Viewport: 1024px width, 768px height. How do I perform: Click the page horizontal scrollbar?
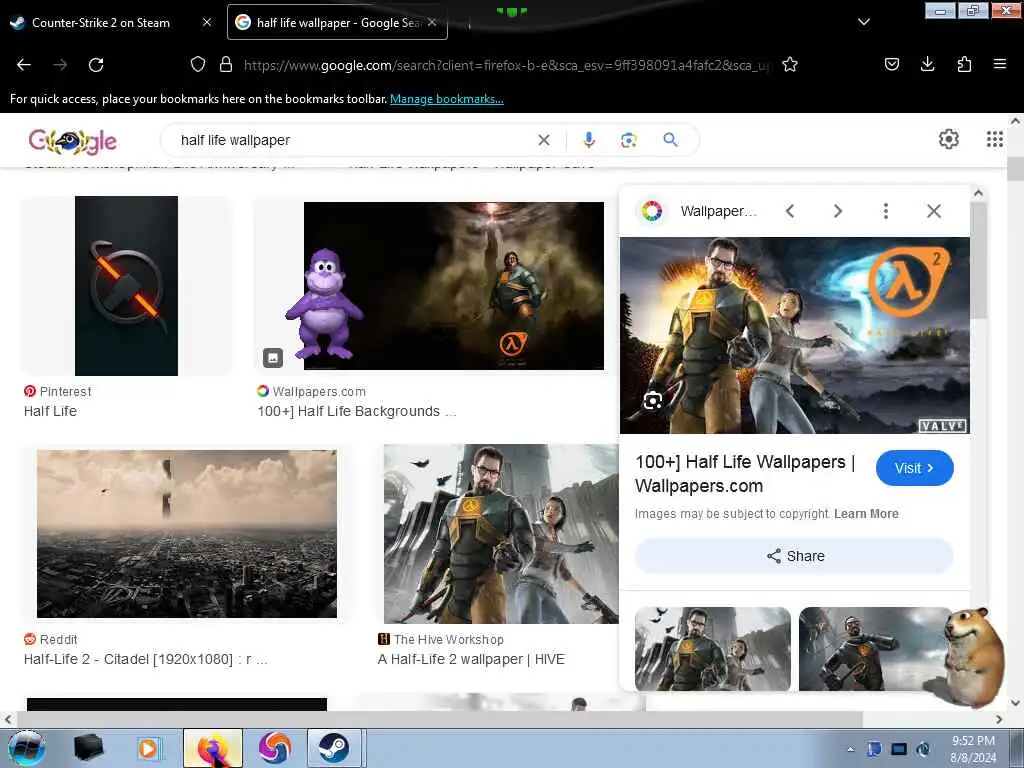pos(438,719)
